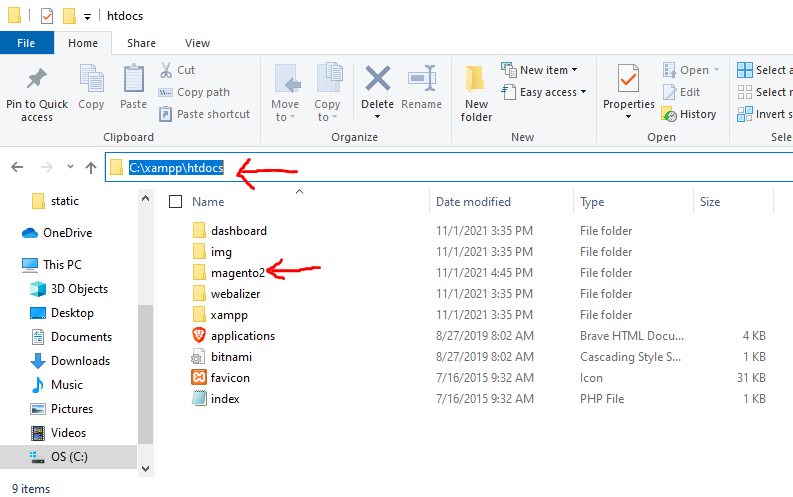Image resolution: width=793 pixels, height=497 pixels.
Task: Open Documents in the navigation pane
Action: point(71,337)
